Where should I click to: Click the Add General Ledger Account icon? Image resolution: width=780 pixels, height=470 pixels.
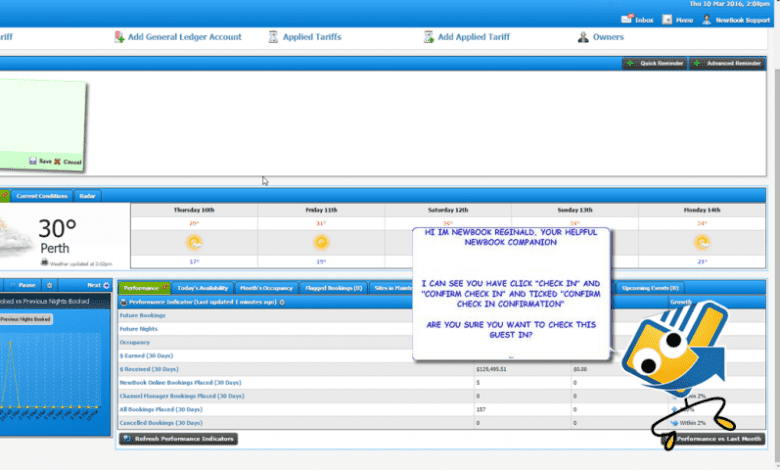[x=119, y=37]
